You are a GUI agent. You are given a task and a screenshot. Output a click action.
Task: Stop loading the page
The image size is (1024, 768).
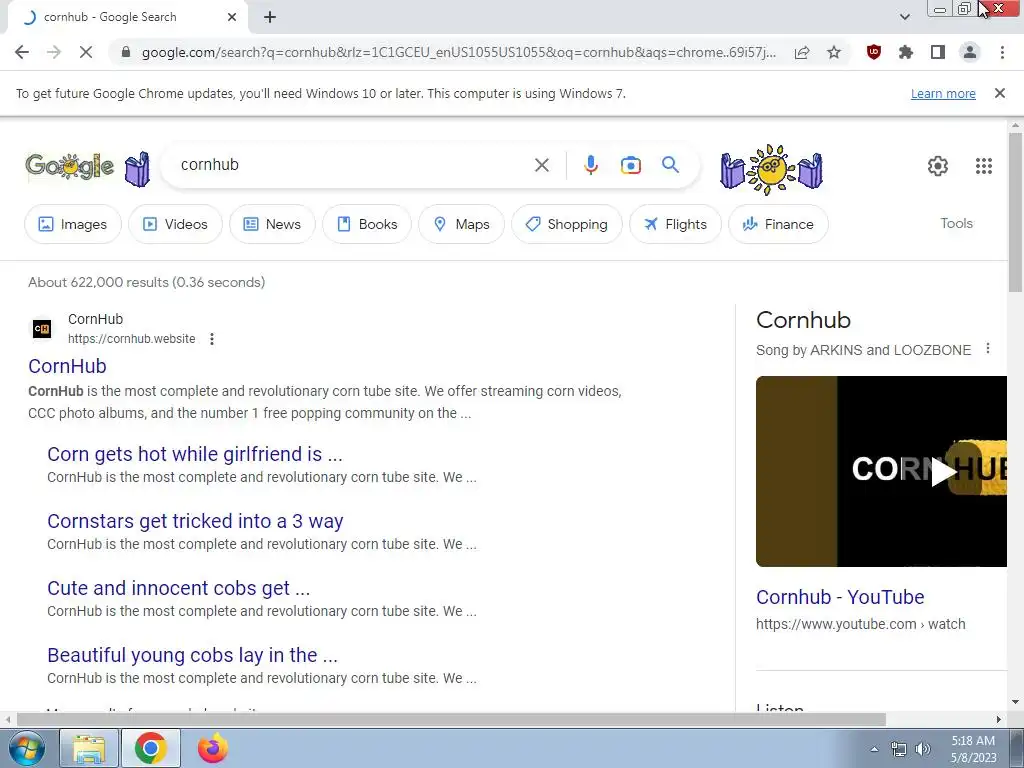(86, 52)
